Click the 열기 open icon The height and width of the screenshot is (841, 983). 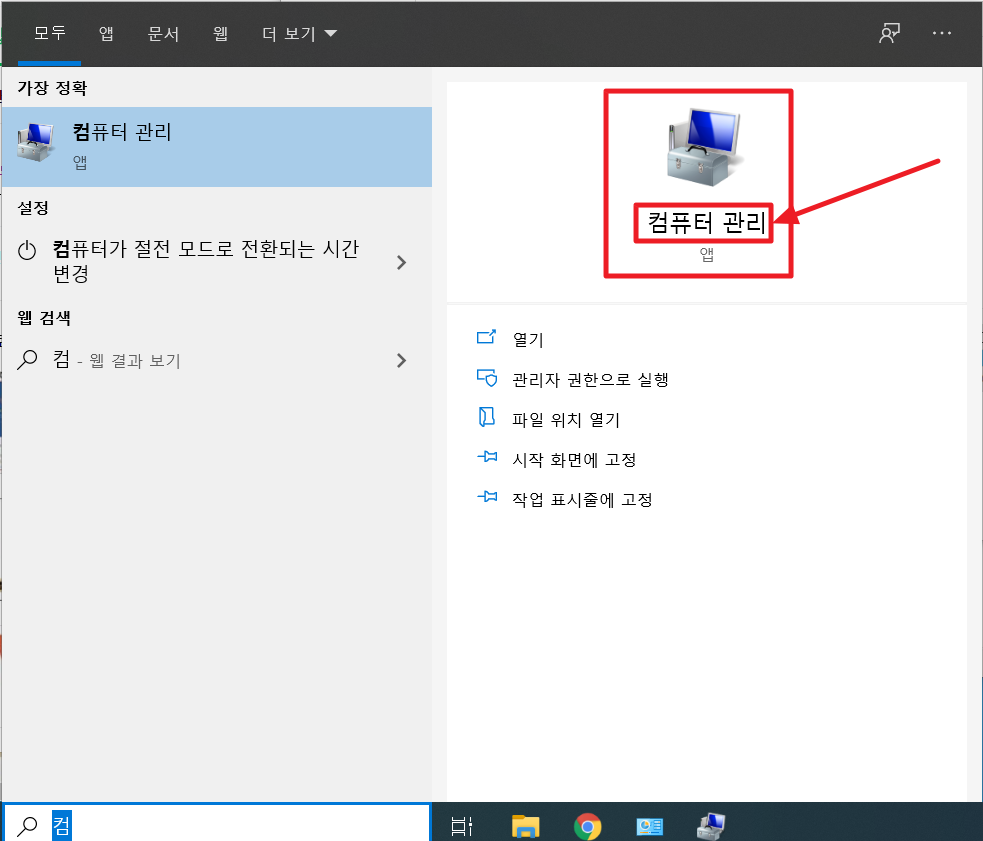(x=486, y=337)
